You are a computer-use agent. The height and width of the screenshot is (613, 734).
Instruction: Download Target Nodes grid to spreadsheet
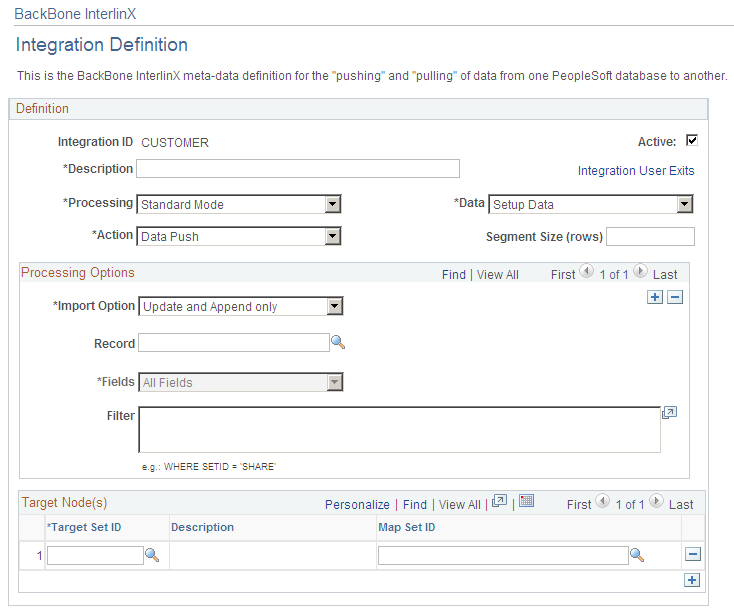[527, 501]
